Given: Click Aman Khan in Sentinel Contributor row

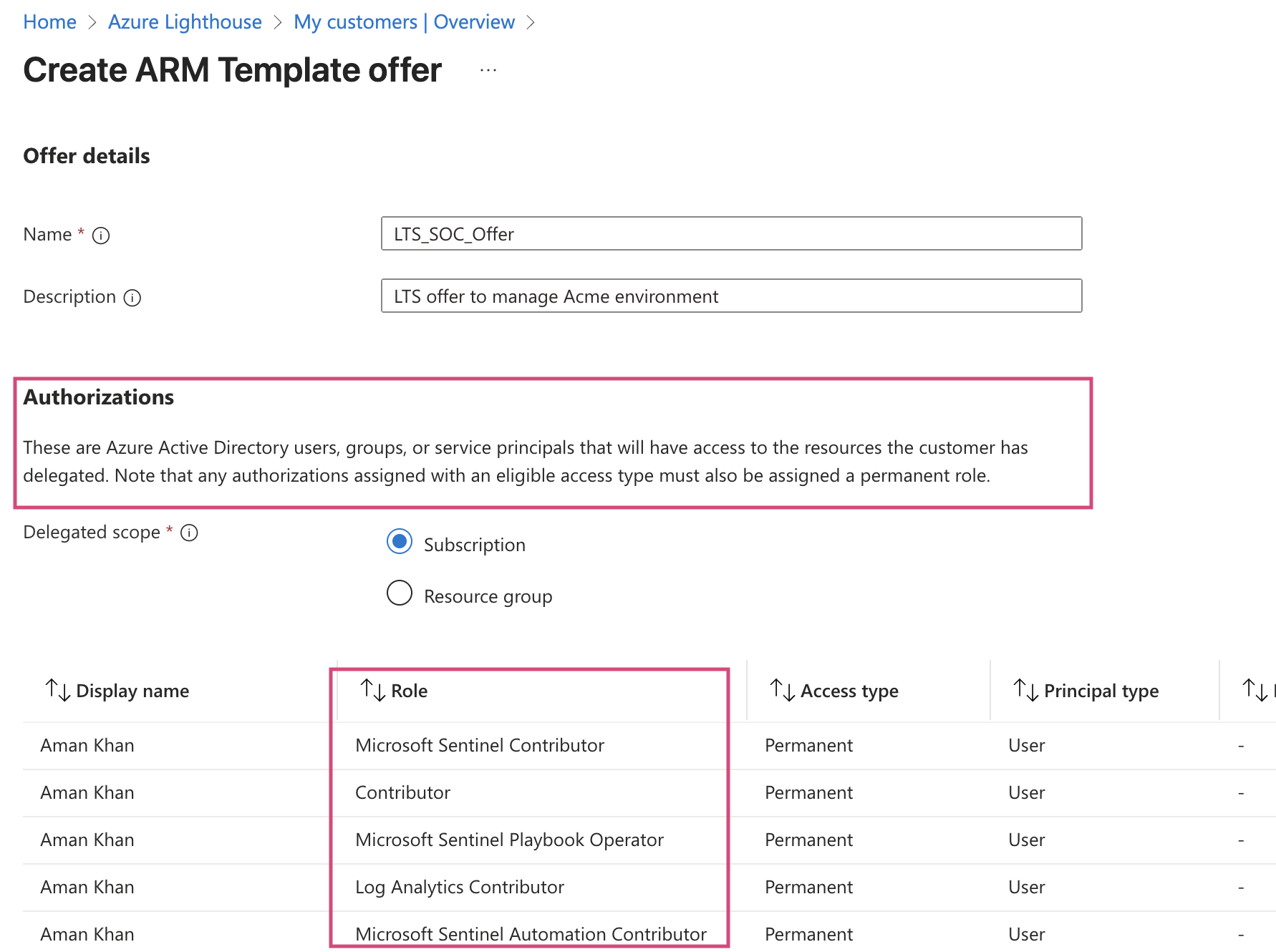Looking at the screenshot, I should 87,745.
